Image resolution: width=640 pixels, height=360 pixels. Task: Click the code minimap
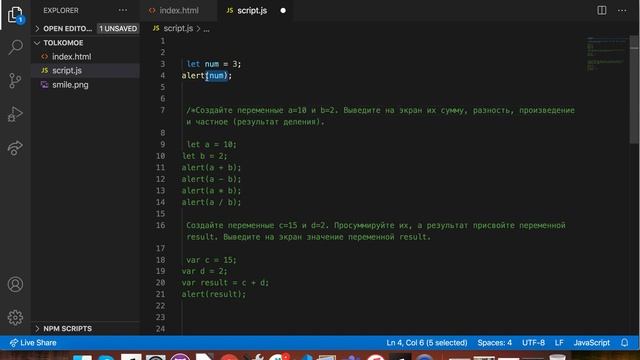point(607,55)
